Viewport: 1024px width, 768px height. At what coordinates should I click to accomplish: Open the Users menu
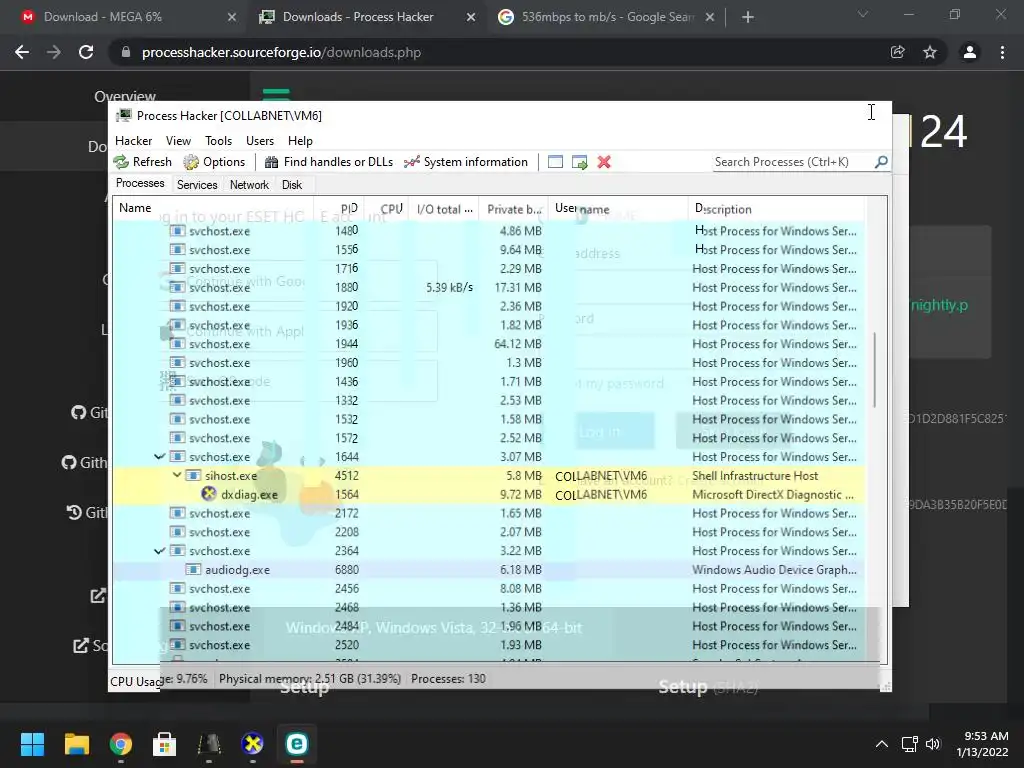tap(260, 140)
